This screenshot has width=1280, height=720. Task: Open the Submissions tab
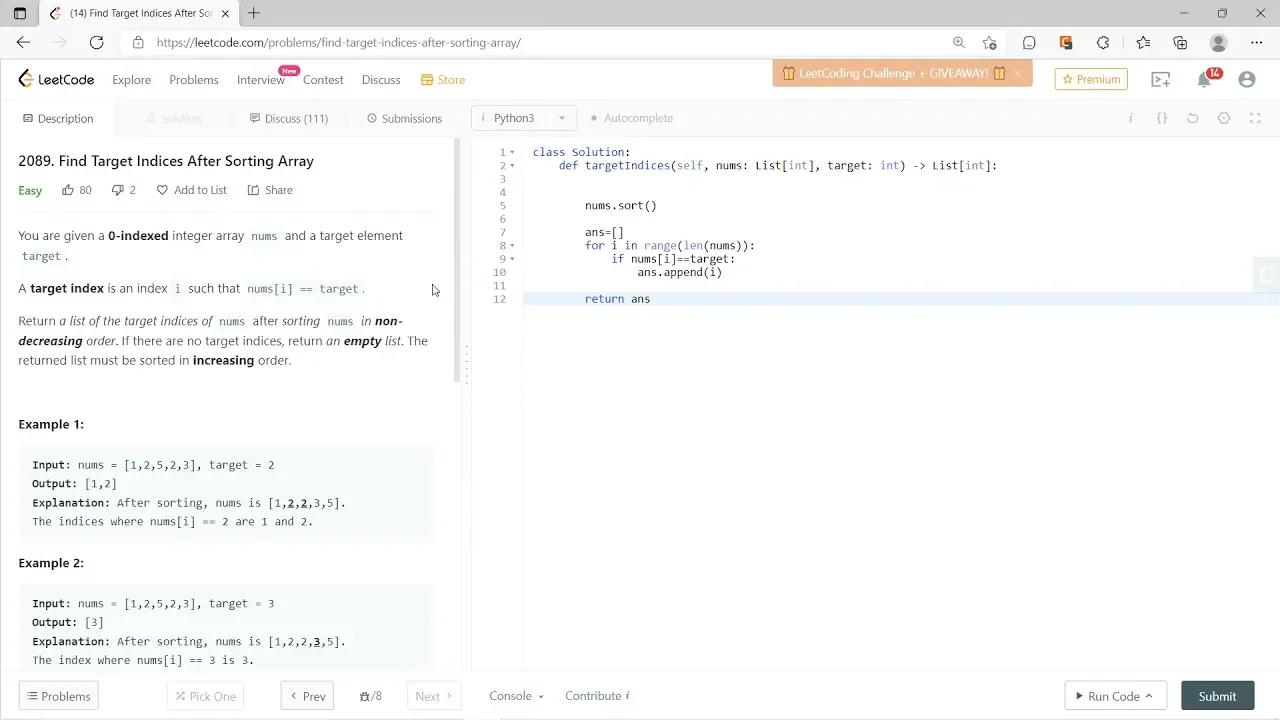coord(404,118)
